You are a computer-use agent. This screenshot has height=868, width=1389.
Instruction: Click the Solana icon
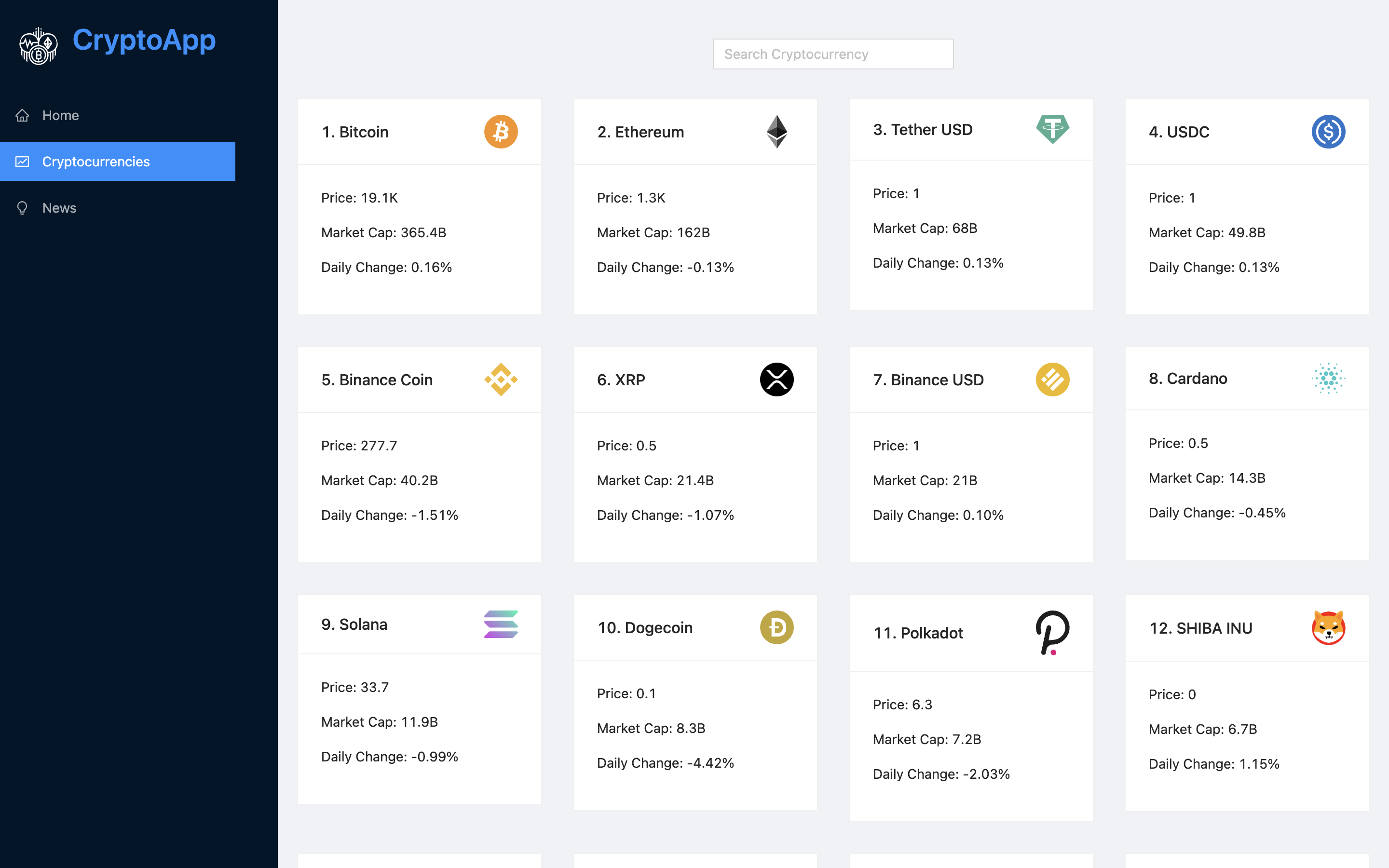pyautogui.click(x=501, y=624)
